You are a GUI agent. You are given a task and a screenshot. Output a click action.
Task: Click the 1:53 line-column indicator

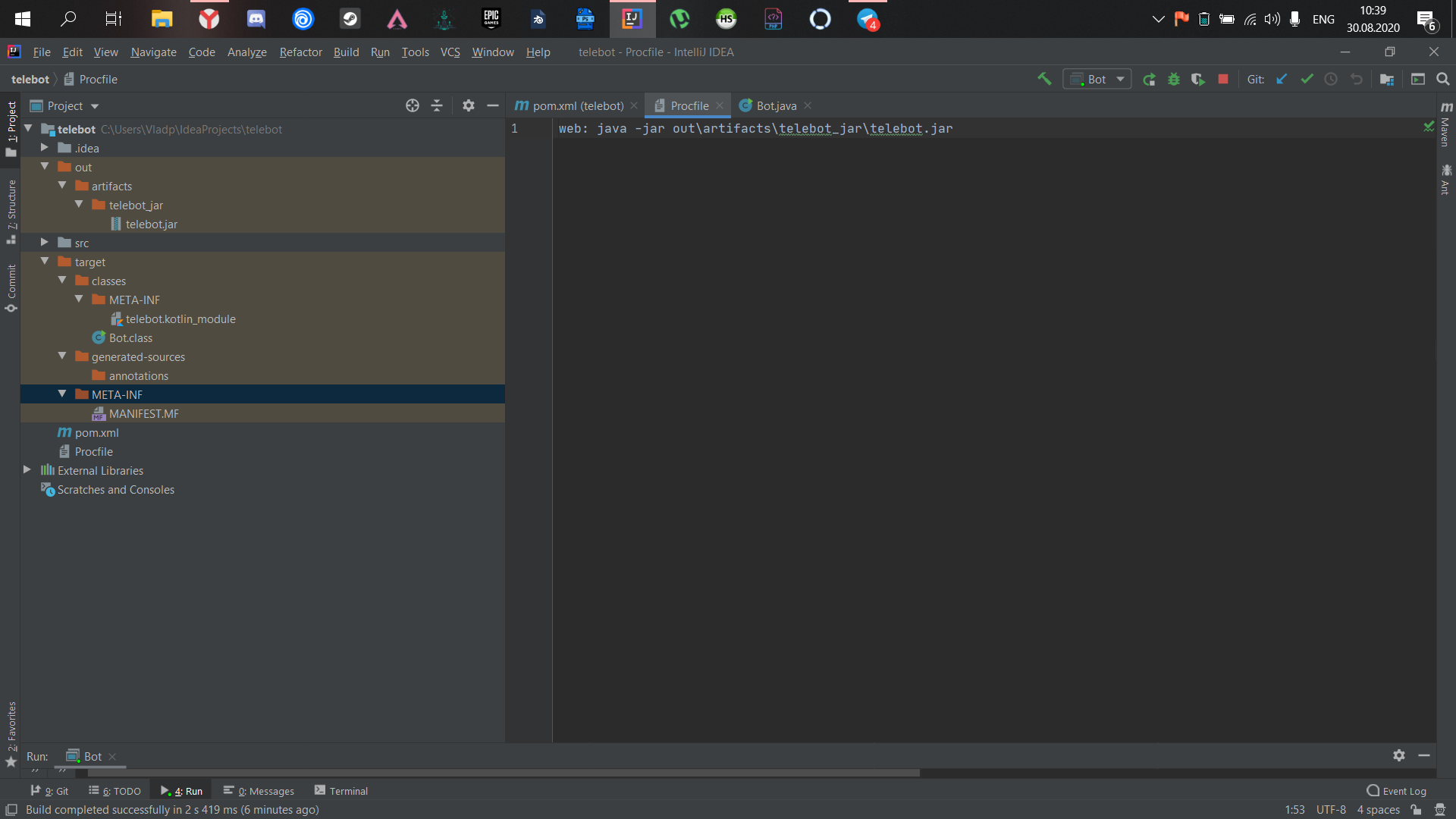1294,810
